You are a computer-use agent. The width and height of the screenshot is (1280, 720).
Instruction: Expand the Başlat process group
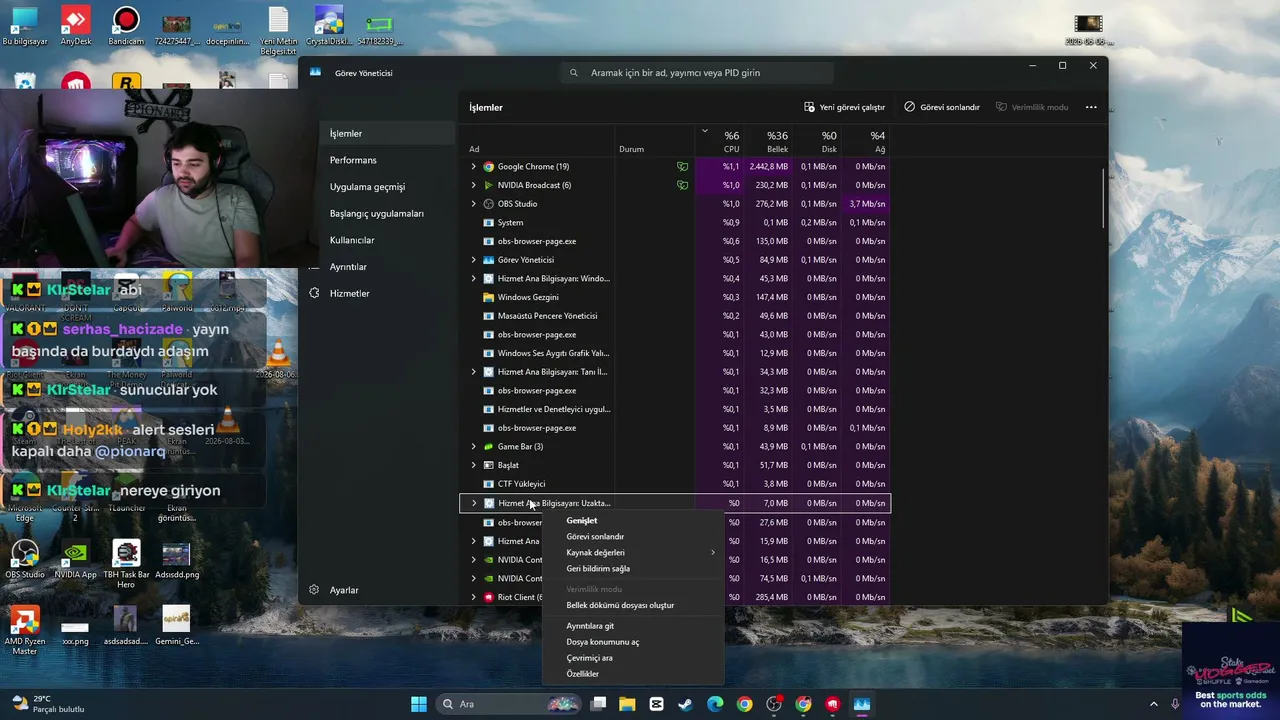(474, 465)
